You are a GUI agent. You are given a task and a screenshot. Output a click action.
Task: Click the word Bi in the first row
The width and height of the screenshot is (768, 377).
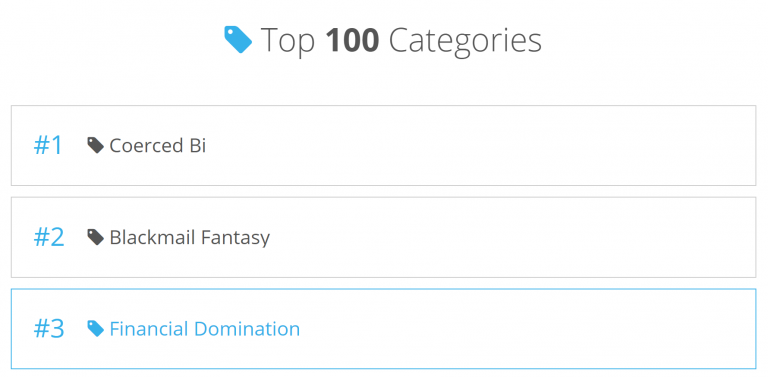pyautogui.click(x=195, y=145)
